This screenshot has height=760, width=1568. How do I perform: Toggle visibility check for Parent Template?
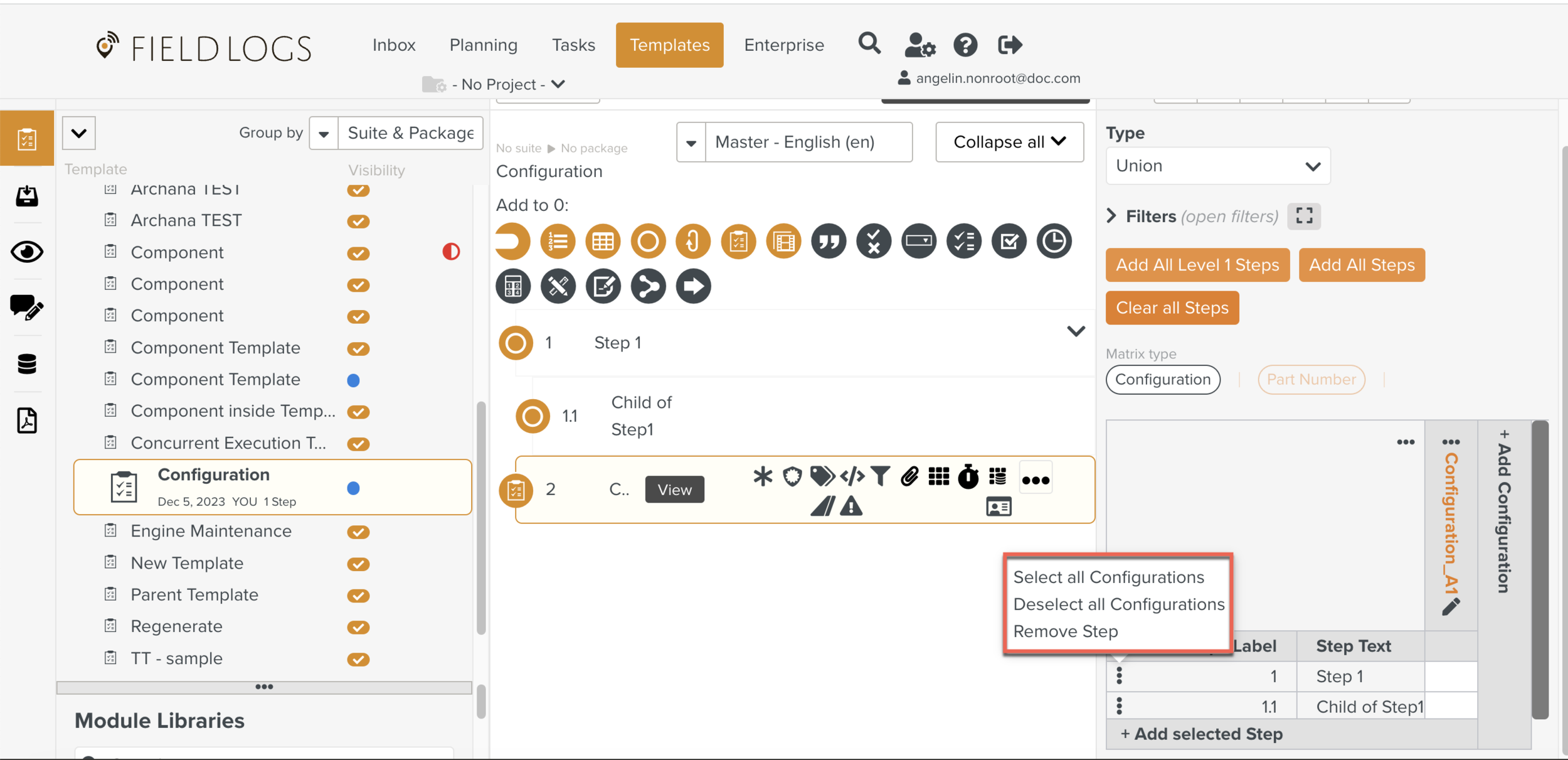click(358, 596)
